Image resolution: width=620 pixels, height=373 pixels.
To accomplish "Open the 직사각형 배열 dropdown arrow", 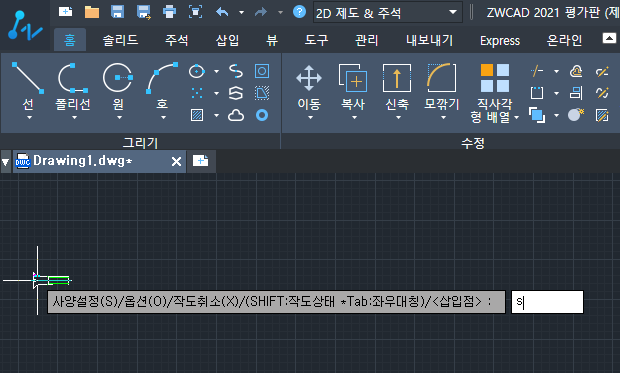I will (516, 117).
